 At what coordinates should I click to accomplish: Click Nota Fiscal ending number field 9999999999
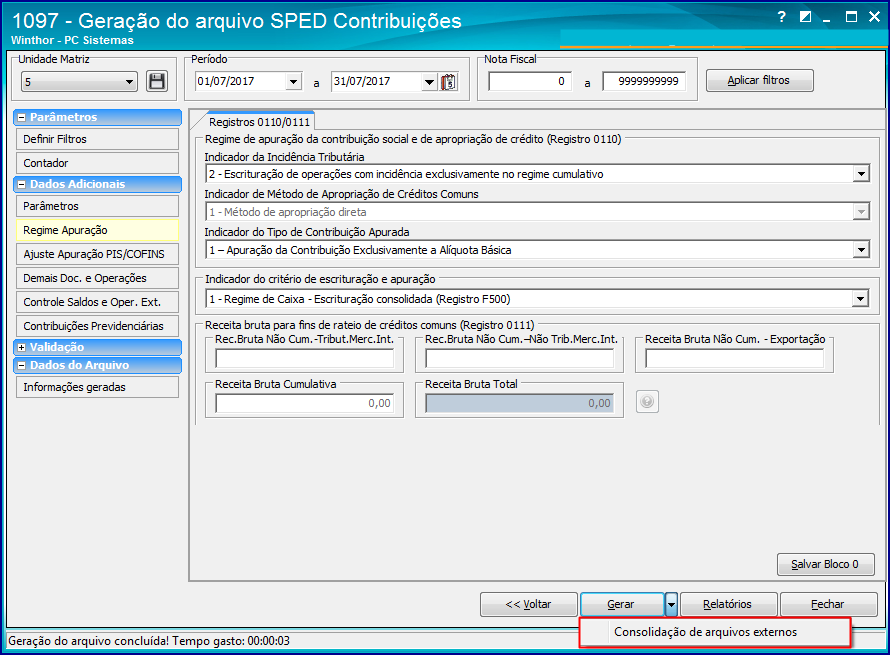tap(644, 81)
